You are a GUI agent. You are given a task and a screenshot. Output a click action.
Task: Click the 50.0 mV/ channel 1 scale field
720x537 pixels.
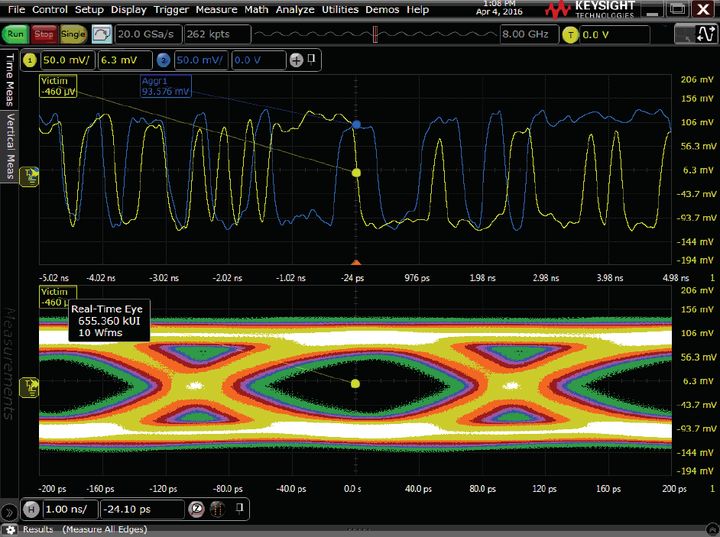click(x=66, y=61)
